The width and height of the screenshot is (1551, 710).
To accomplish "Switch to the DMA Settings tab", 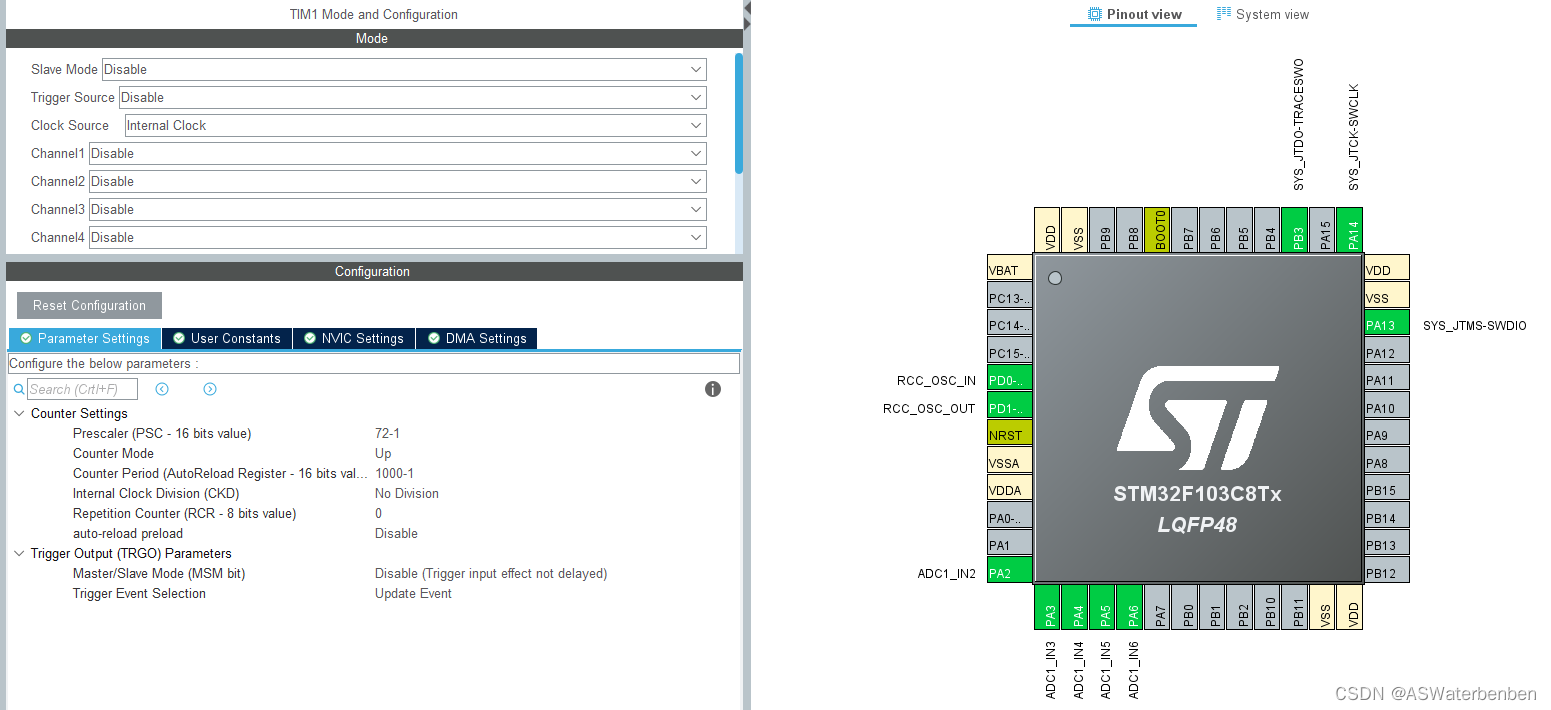I will [484, 338].
